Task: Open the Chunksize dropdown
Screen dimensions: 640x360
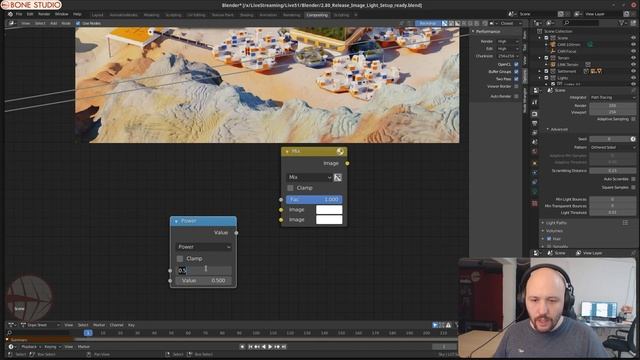Action: (507, 56)
